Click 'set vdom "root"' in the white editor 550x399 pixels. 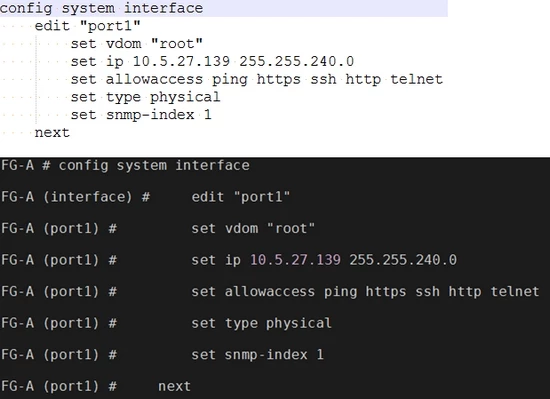tap(136, 44)
